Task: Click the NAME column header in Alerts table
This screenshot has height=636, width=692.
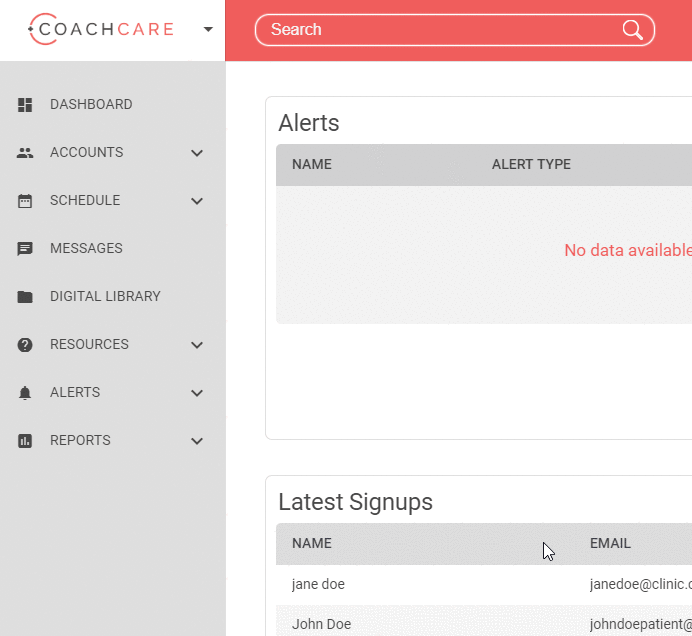Action: coord(312,165)
